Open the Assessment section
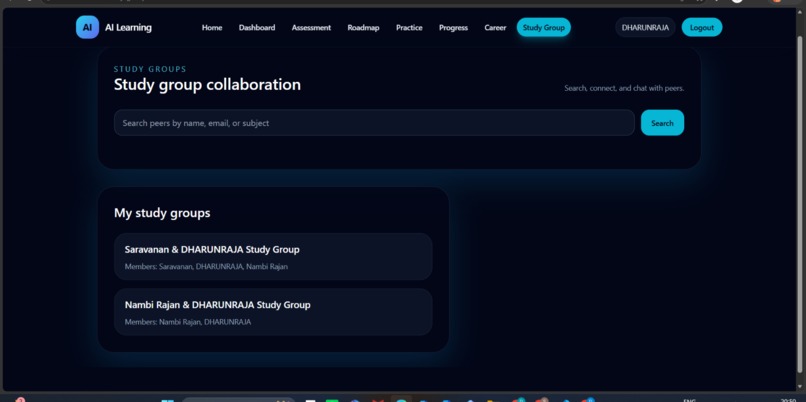 (x=312, y=28)
